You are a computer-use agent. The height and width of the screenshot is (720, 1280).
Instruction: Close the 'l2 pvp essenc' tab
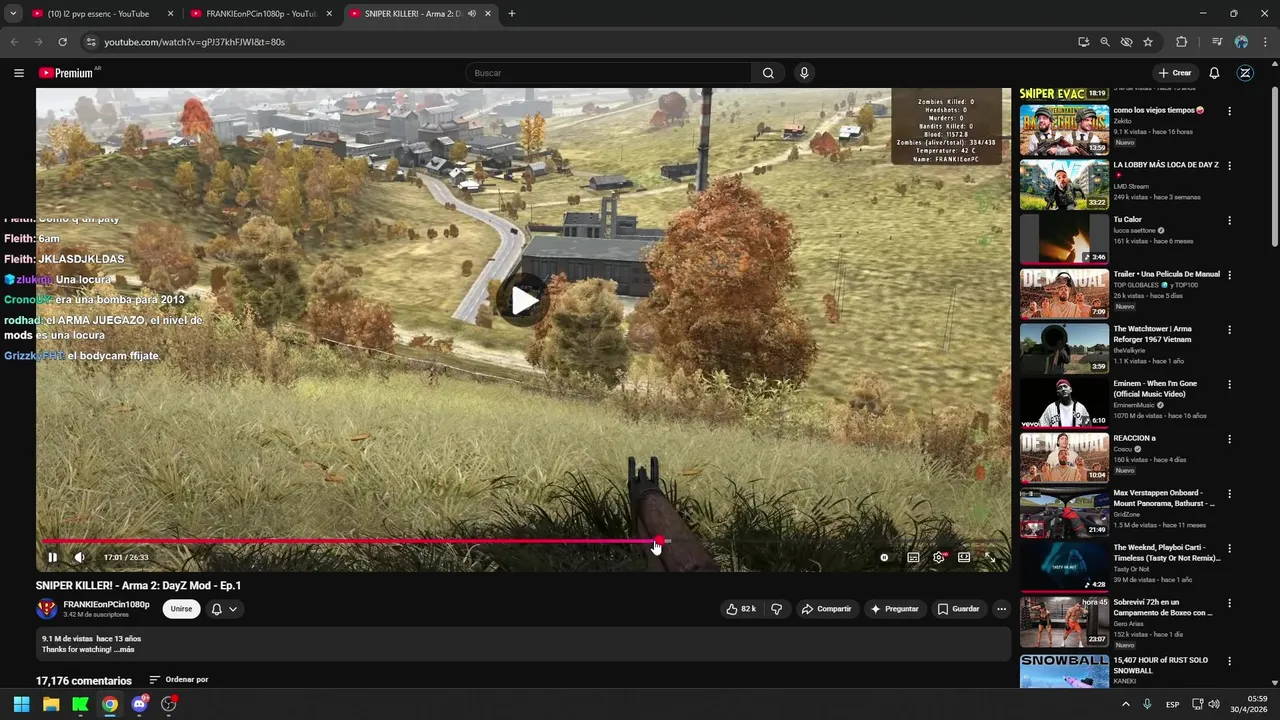point(170,14)
